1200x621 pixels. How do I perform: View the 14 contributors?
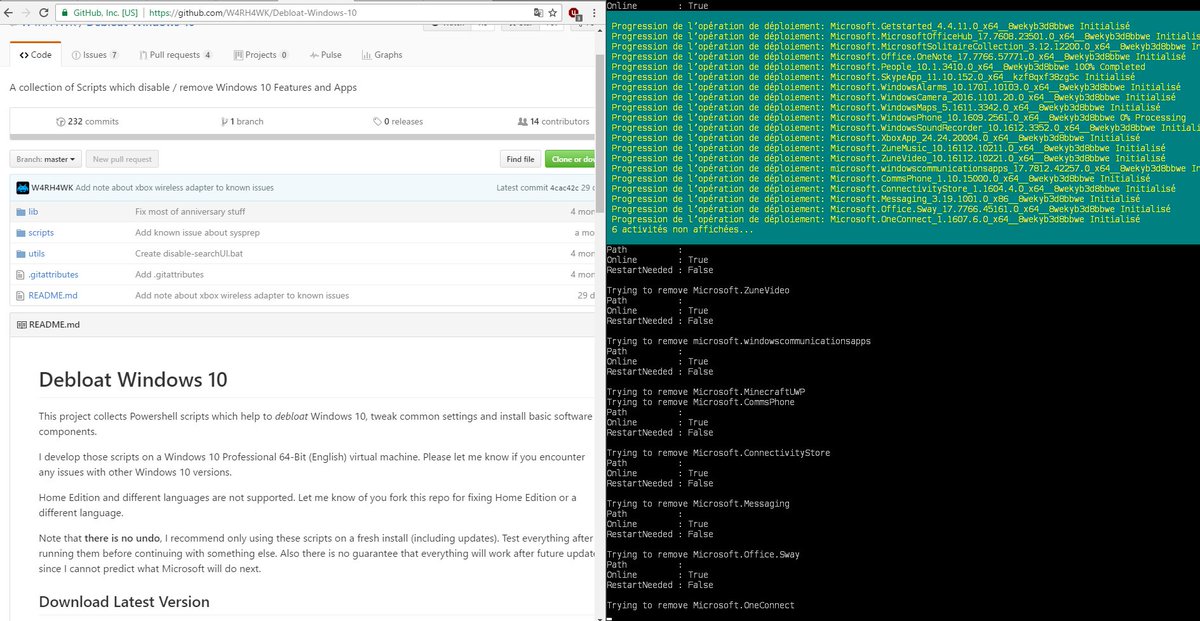coord(554,122)
